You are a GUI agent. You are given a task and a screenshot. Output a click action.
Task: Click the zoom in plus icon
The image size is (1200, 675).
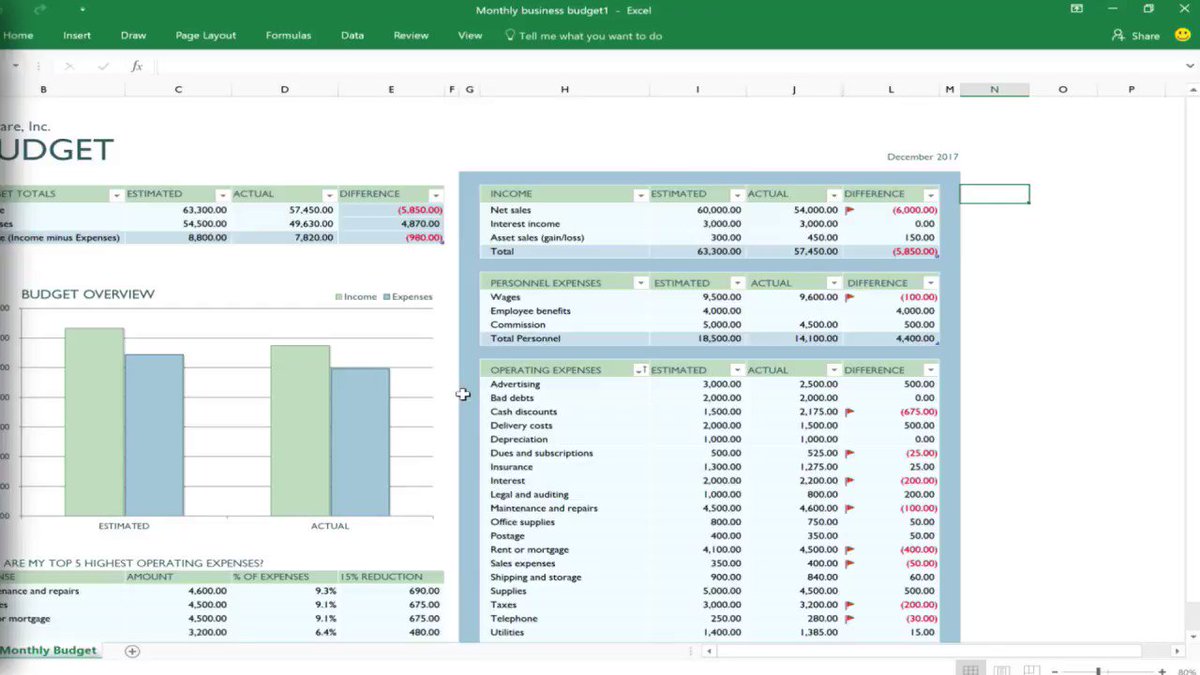(1161, 671)
